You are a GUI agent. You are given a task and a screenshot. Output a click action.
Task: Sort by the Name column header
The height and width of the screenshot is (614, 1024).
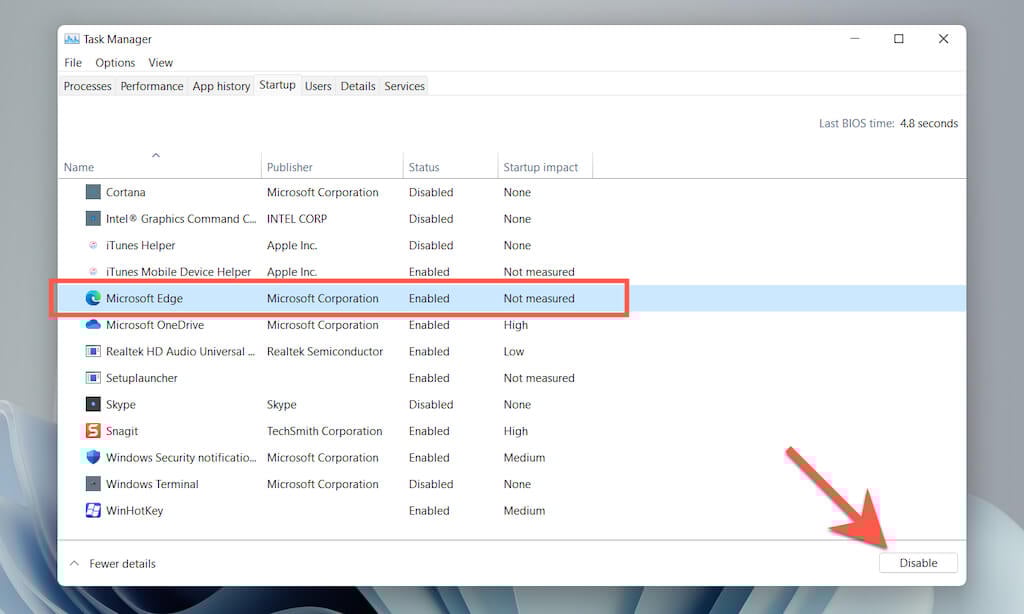pyautogui.click(x=79, y=167)
